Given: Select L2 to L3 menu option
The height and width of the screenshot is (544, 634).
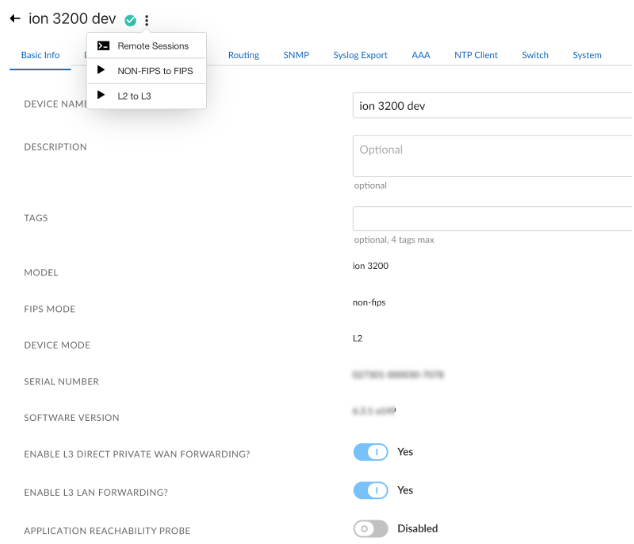Looking at the screenshot, I should coord(135,96).
